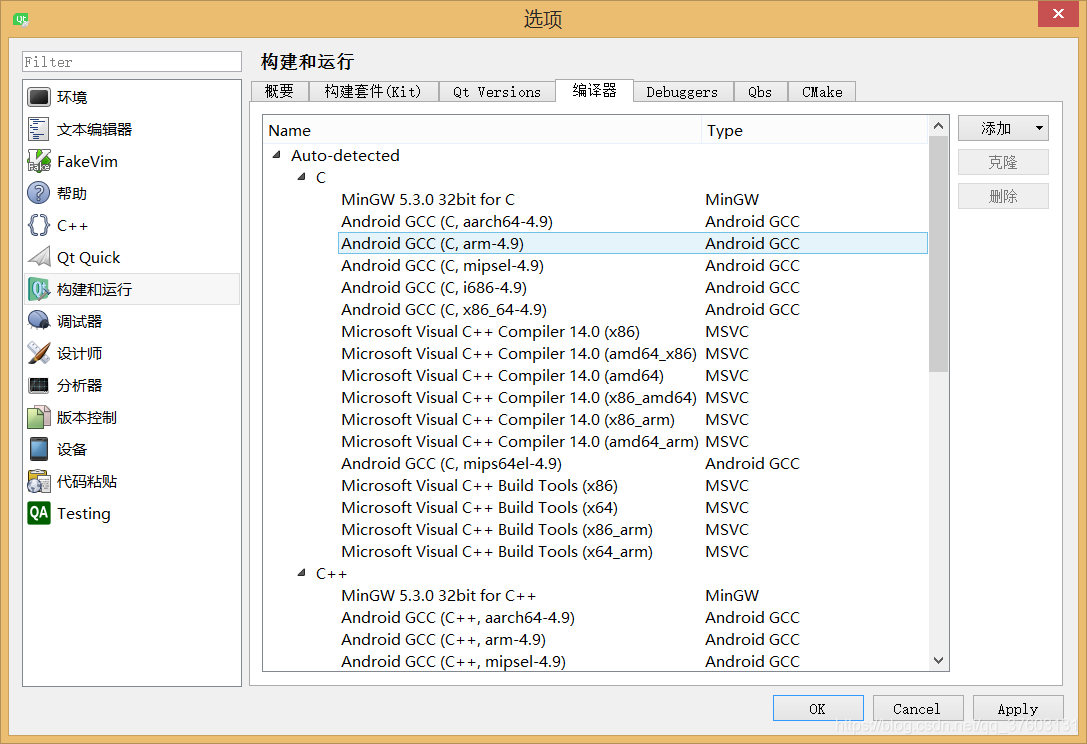The height and width of the screenshot is (744, 1087).
Task: Select Visual C++ Build Tools (x86_arm)
Action: (633, 530)
